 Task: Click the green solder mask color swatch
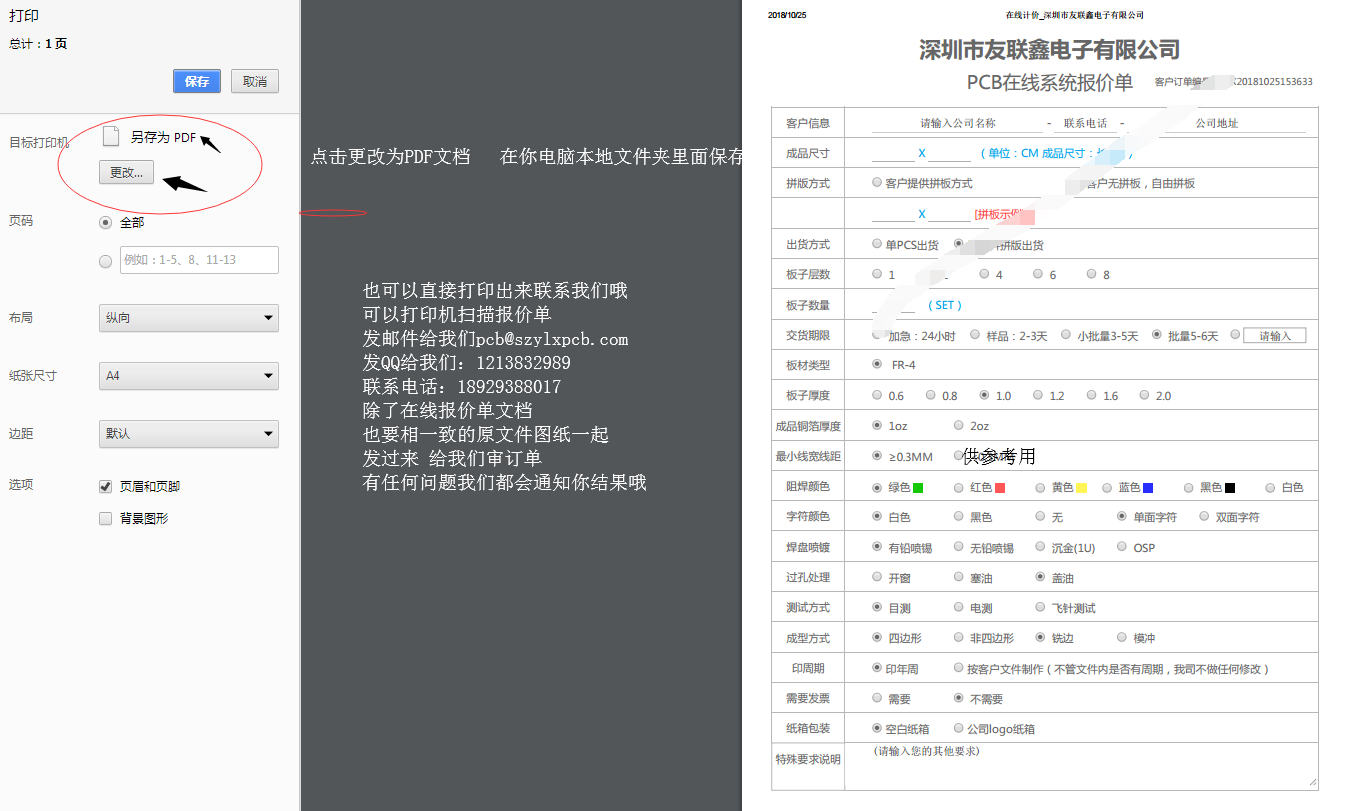918,488
